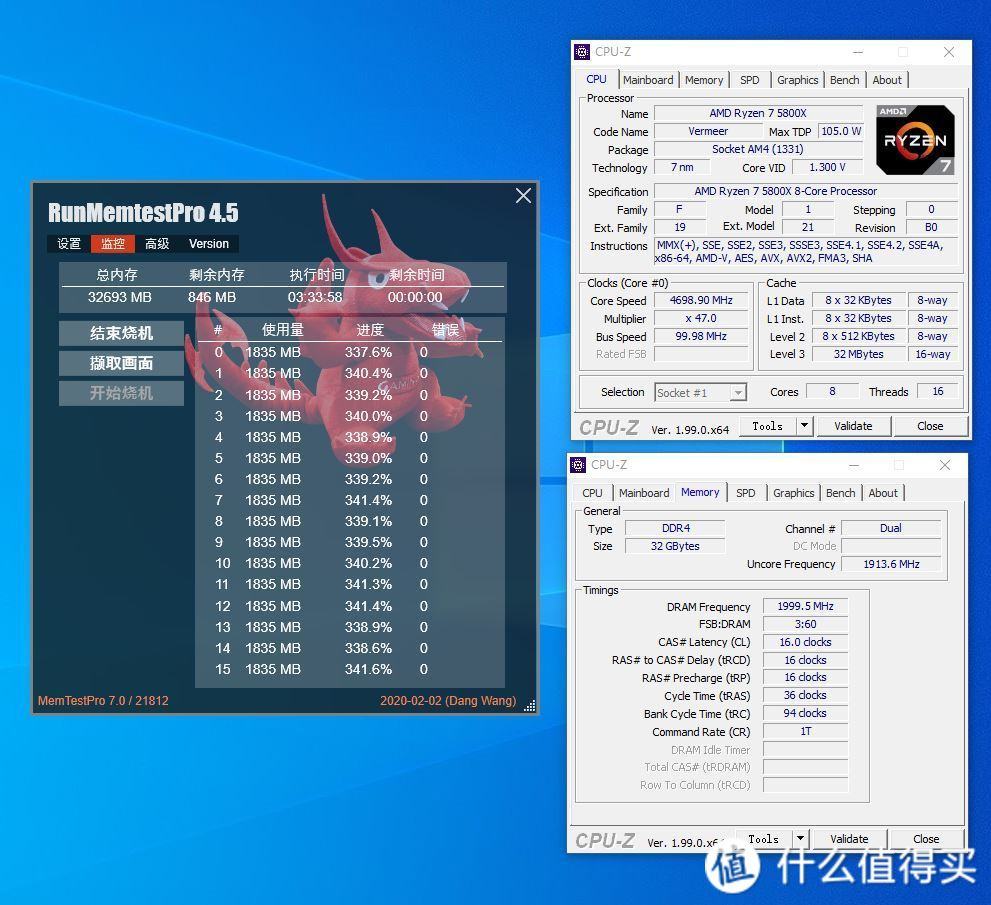Open Mainboard tab in bottom CPU-Z window
The image size is (991, 905).
644,493
